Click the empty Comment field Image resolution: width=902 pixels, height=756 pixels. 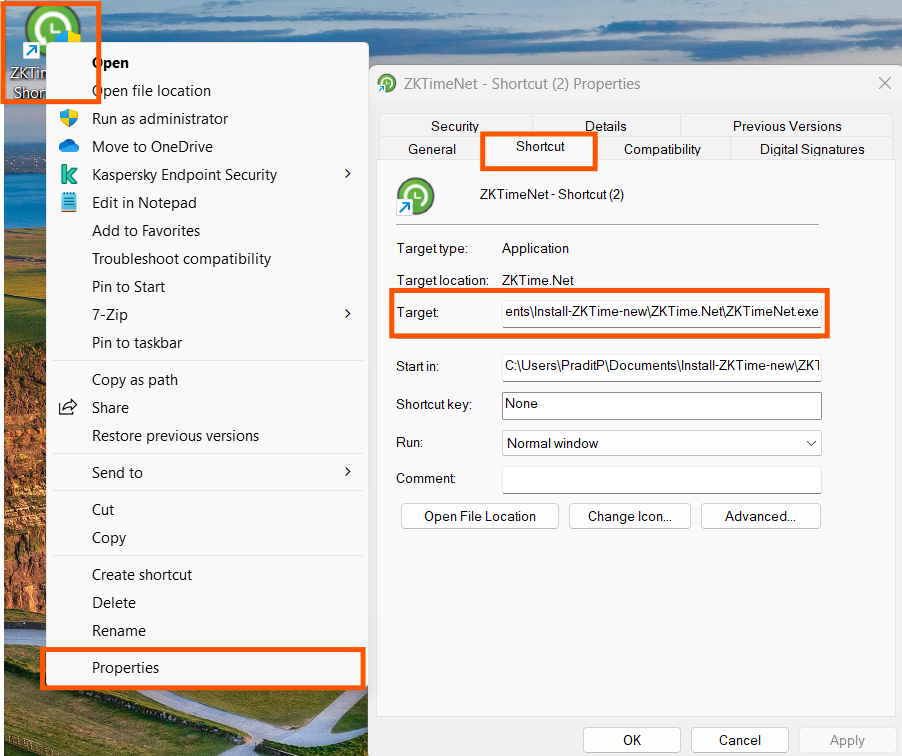click(662, 479)
